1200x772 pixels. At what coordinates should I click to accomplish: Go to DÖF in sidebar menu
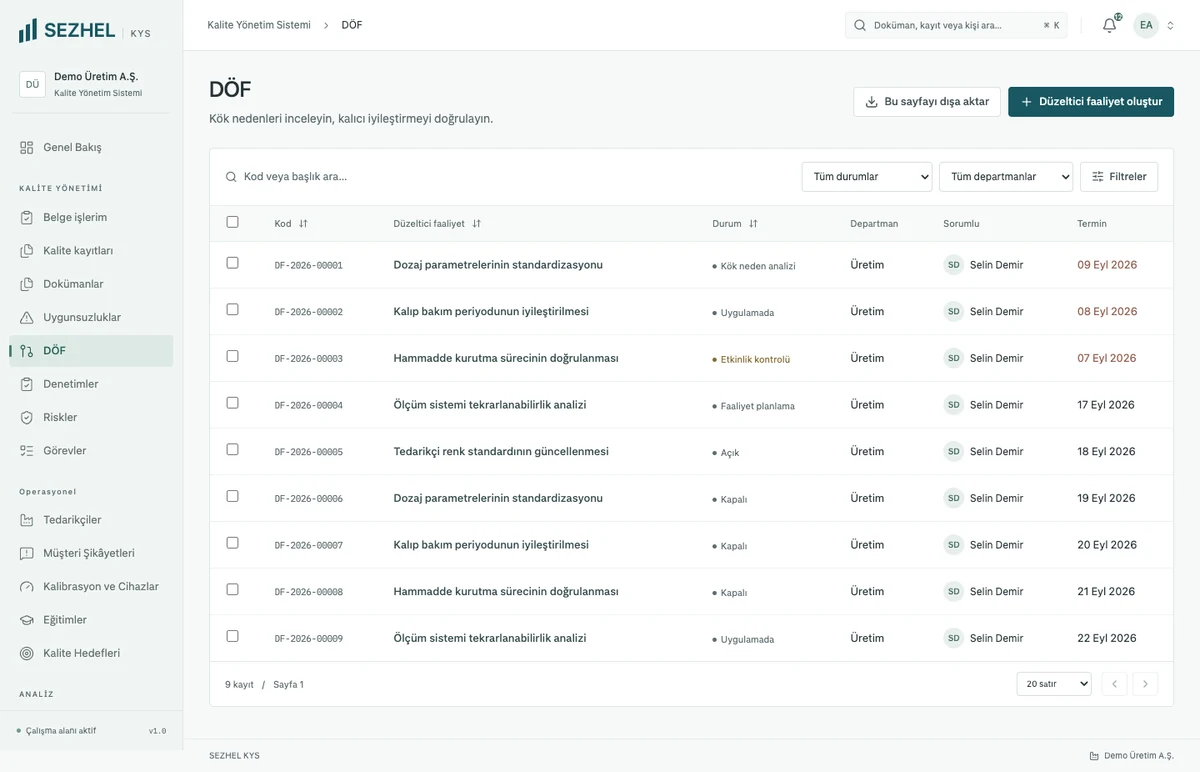[92, 351]
